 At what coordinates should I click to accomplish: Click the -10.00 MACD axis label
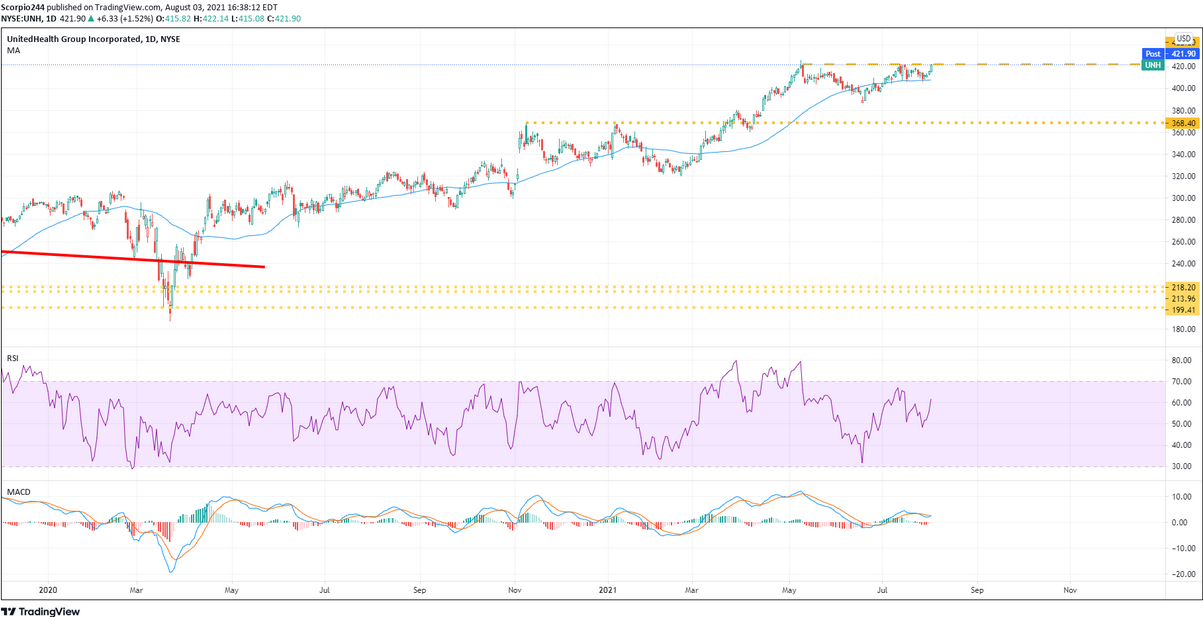(1185, 548)
